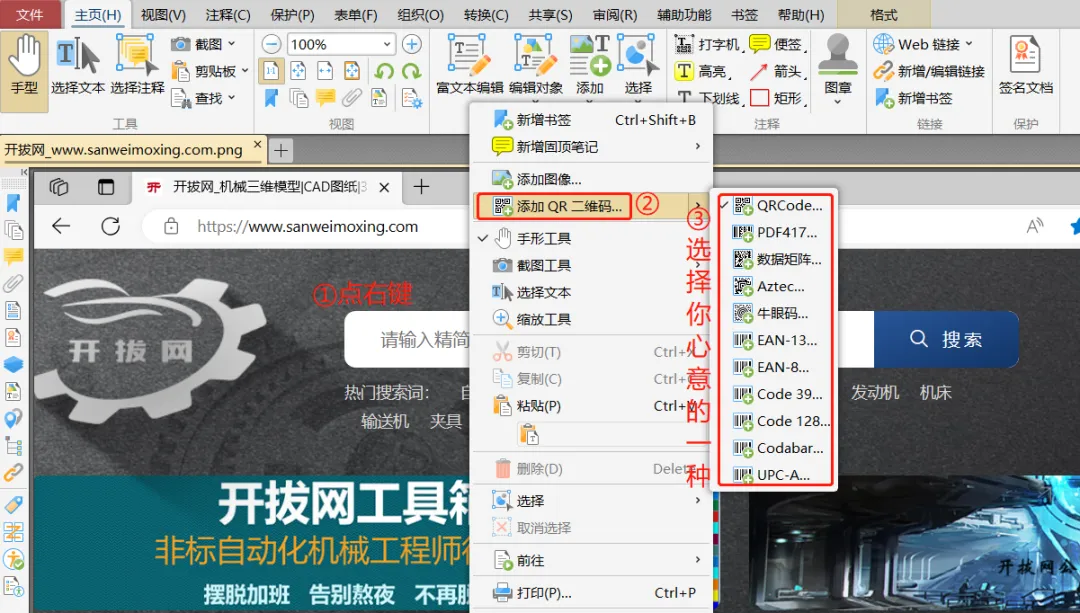Click Sign Document (签名文档) icon

click(1026, 65)
